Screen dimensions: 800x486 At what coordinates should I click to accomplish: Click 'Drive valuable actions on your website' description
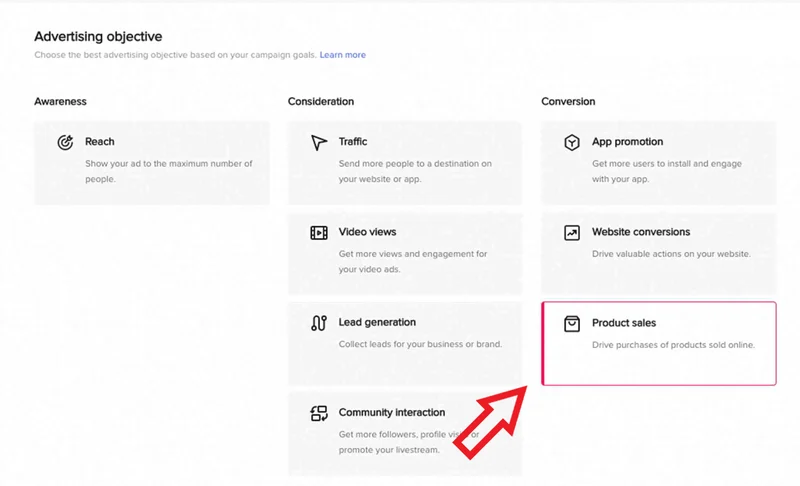(671, 254)
